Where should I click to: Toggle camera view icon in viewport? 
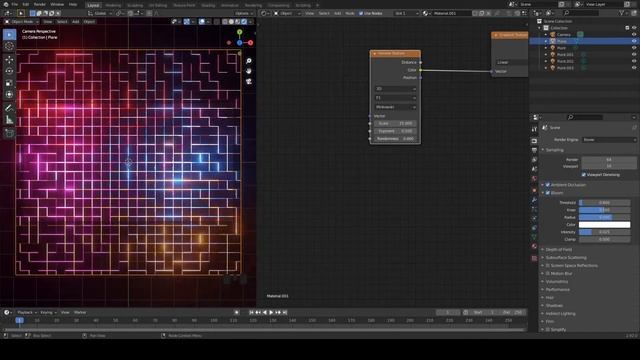[249, 82]
